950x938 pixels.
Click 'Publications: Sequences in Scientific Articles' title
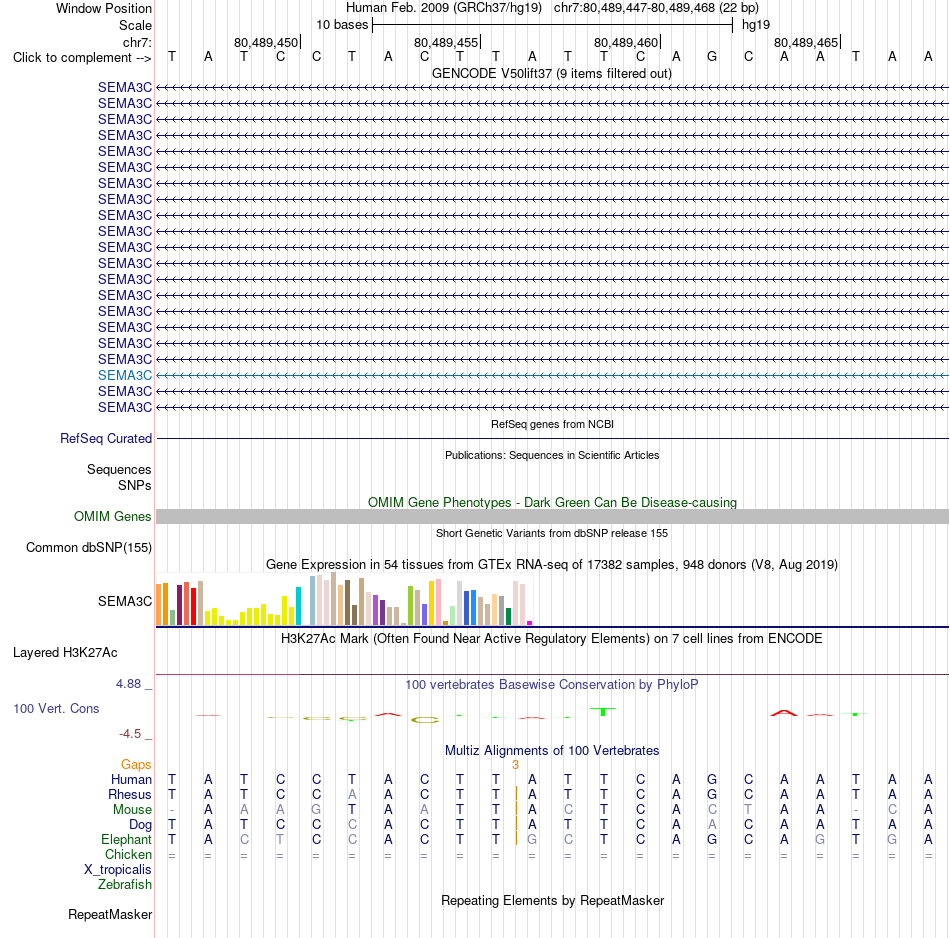point(552,456)
